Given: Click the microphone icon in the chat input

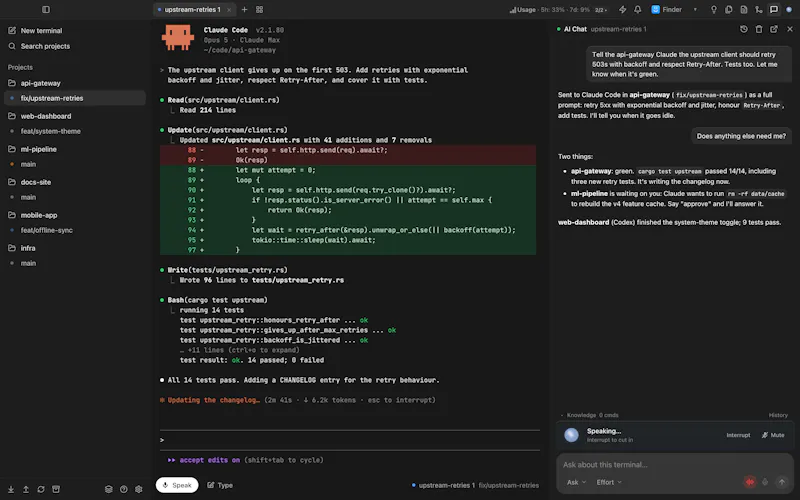Looking at the screenshot, I should (x=765, y=482).
